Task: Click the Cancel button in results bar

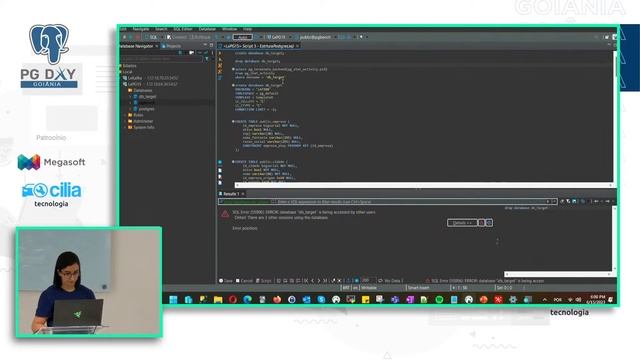Action: [244, 281]
